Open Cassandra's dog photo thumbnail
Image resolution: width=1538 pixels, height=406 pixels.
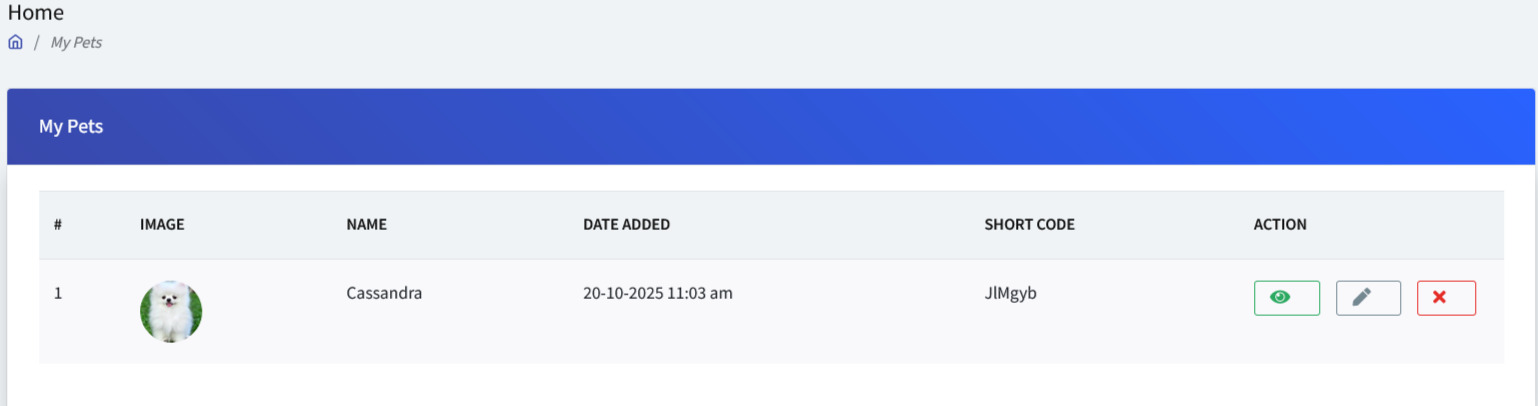(x=171, y=312)
